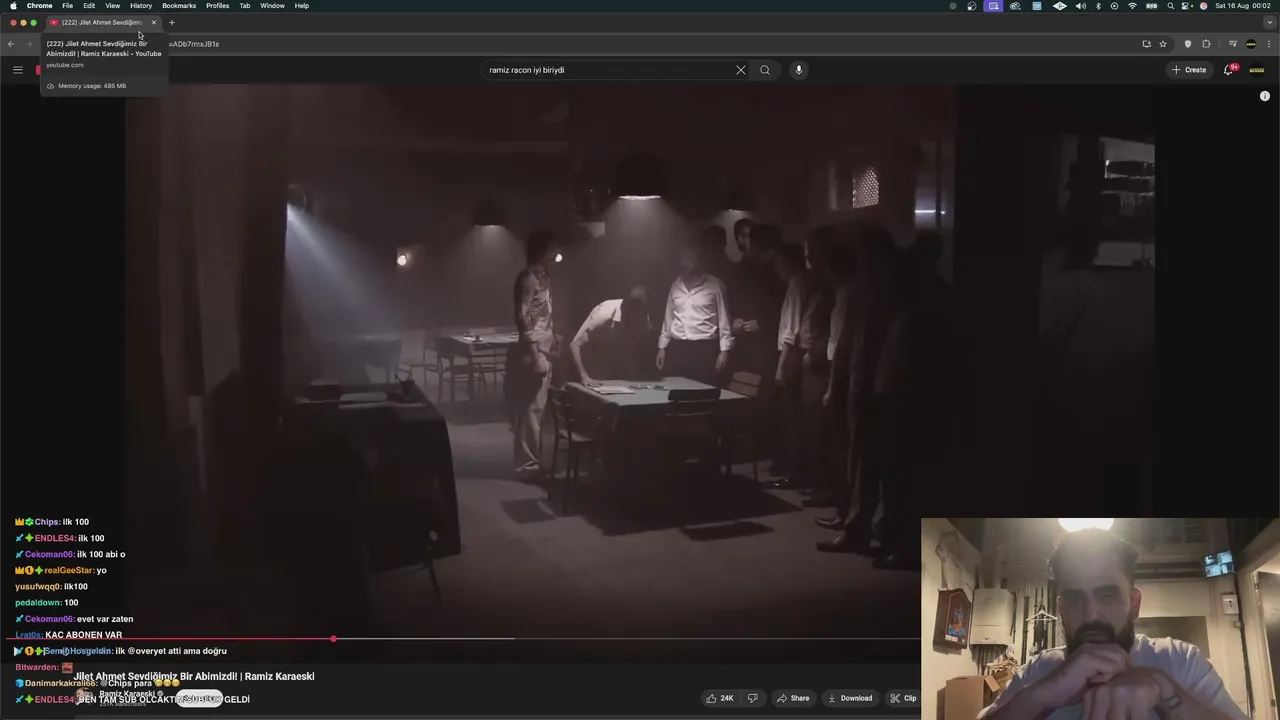Screen dimensions: 1280x720
Task: Click chat username yusufwqq0
Action: (x=38, y=586)
